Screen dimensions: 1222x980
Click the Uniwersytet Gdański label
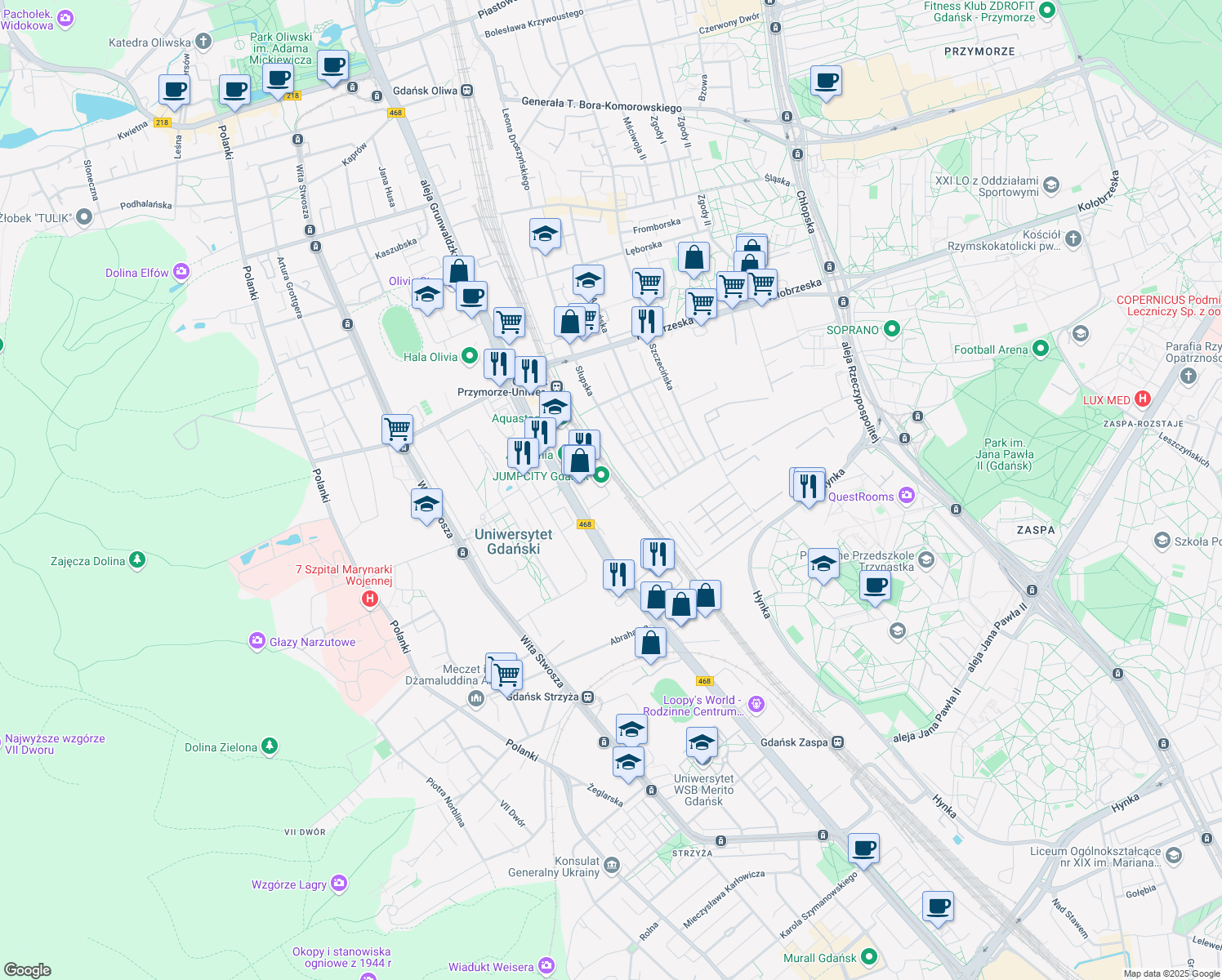(x=514, y=541)
